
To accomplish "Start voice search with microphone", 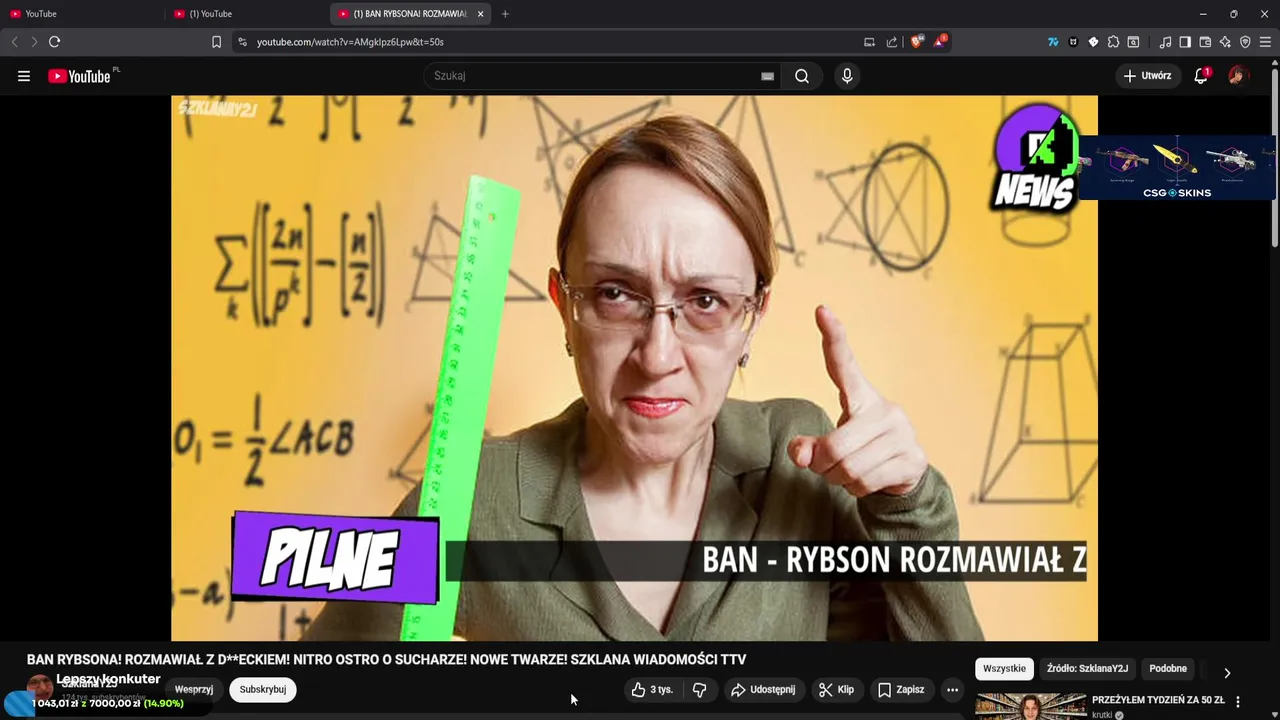I will tap(847, 76).
